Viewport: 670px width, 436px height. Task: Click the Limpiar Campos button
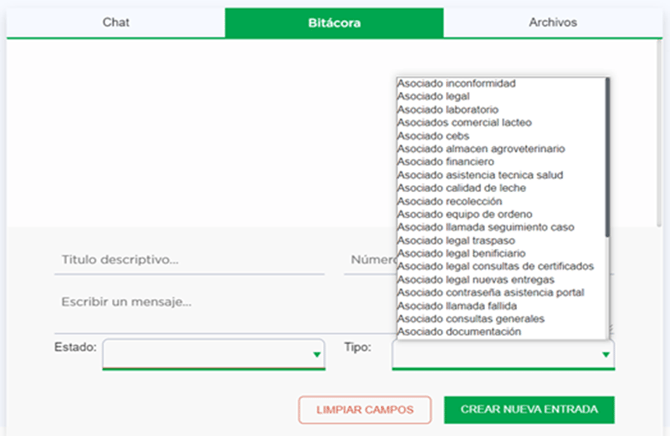(x=364, y=410)
